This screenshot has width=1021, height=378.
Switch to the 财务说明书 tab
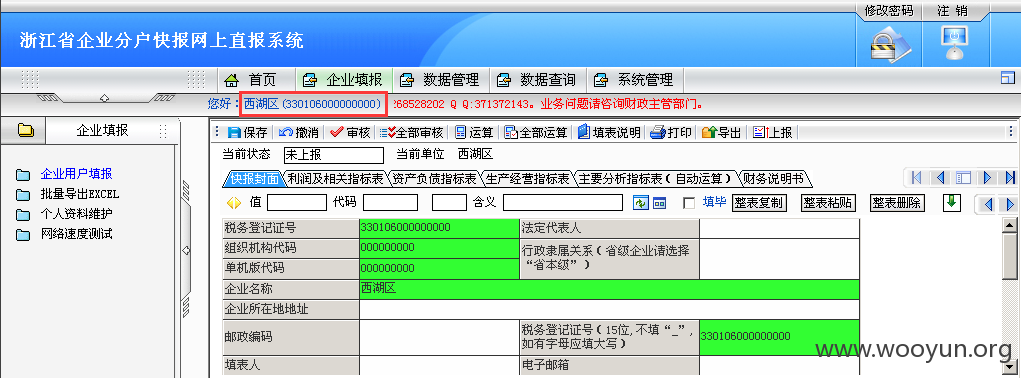pyautogui.click(x=774, y=178)
